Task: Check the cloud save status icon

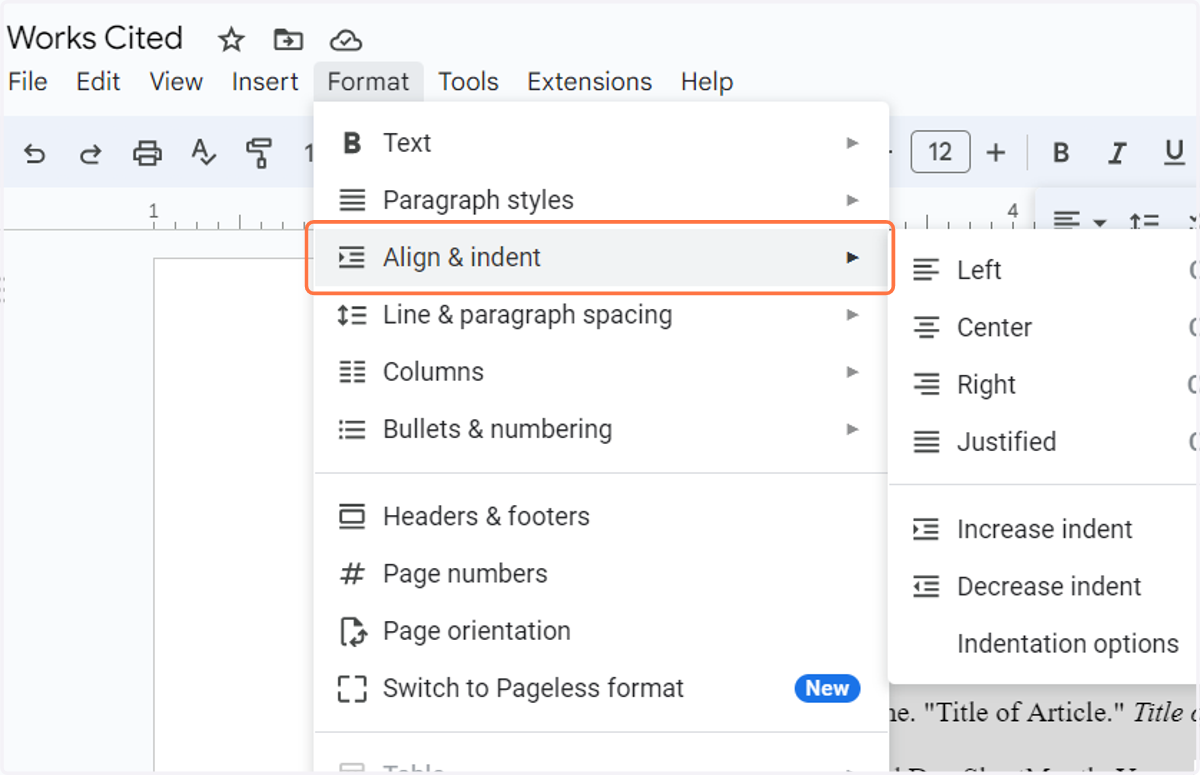Action: point(345,40)
